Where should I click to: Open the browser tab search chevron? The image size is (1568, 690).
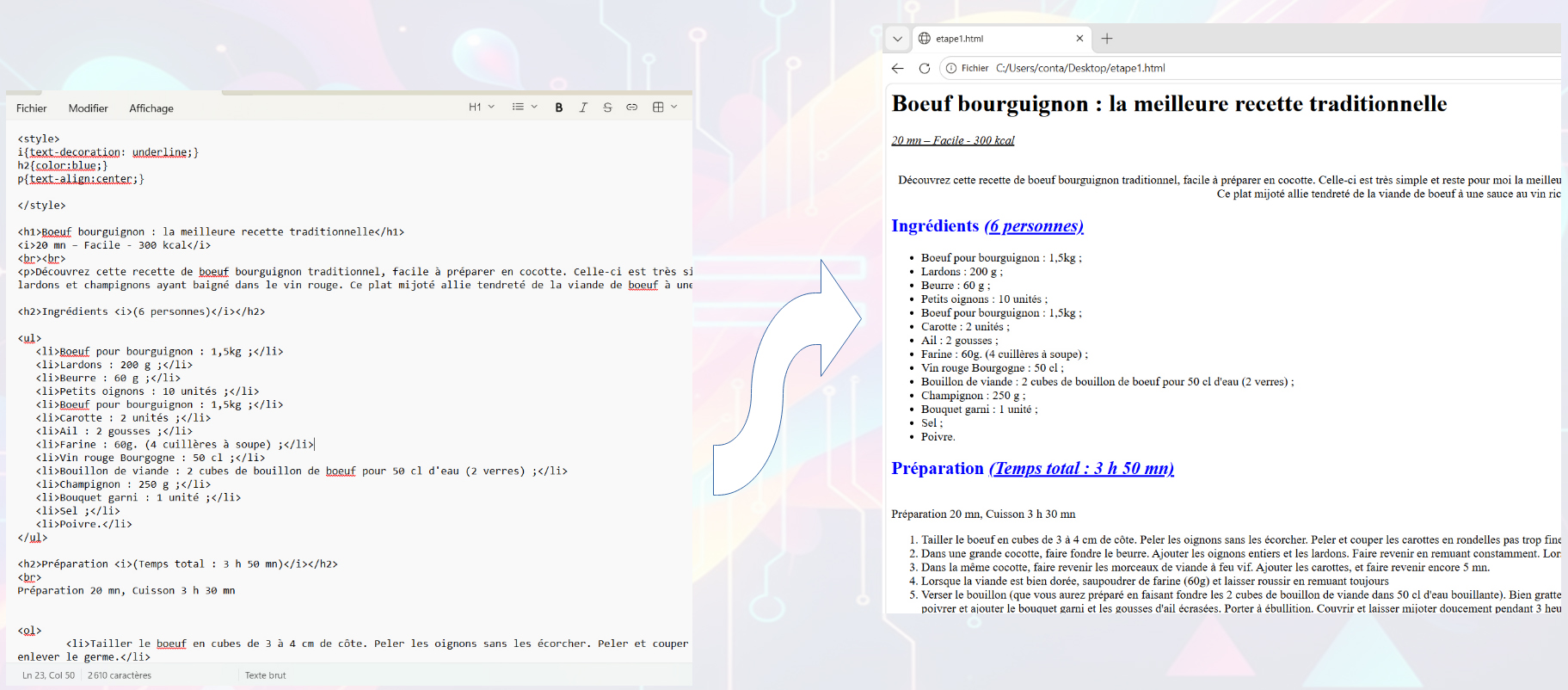tap(897, 39)
